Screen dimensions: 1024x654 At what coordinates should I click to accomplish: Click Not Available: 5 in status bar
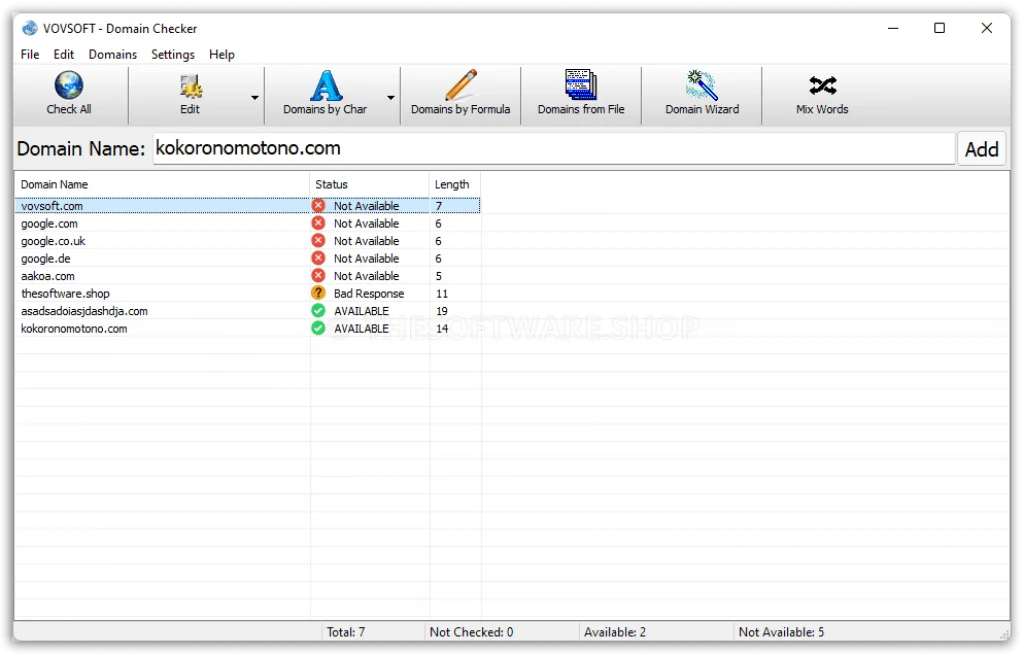781,632
